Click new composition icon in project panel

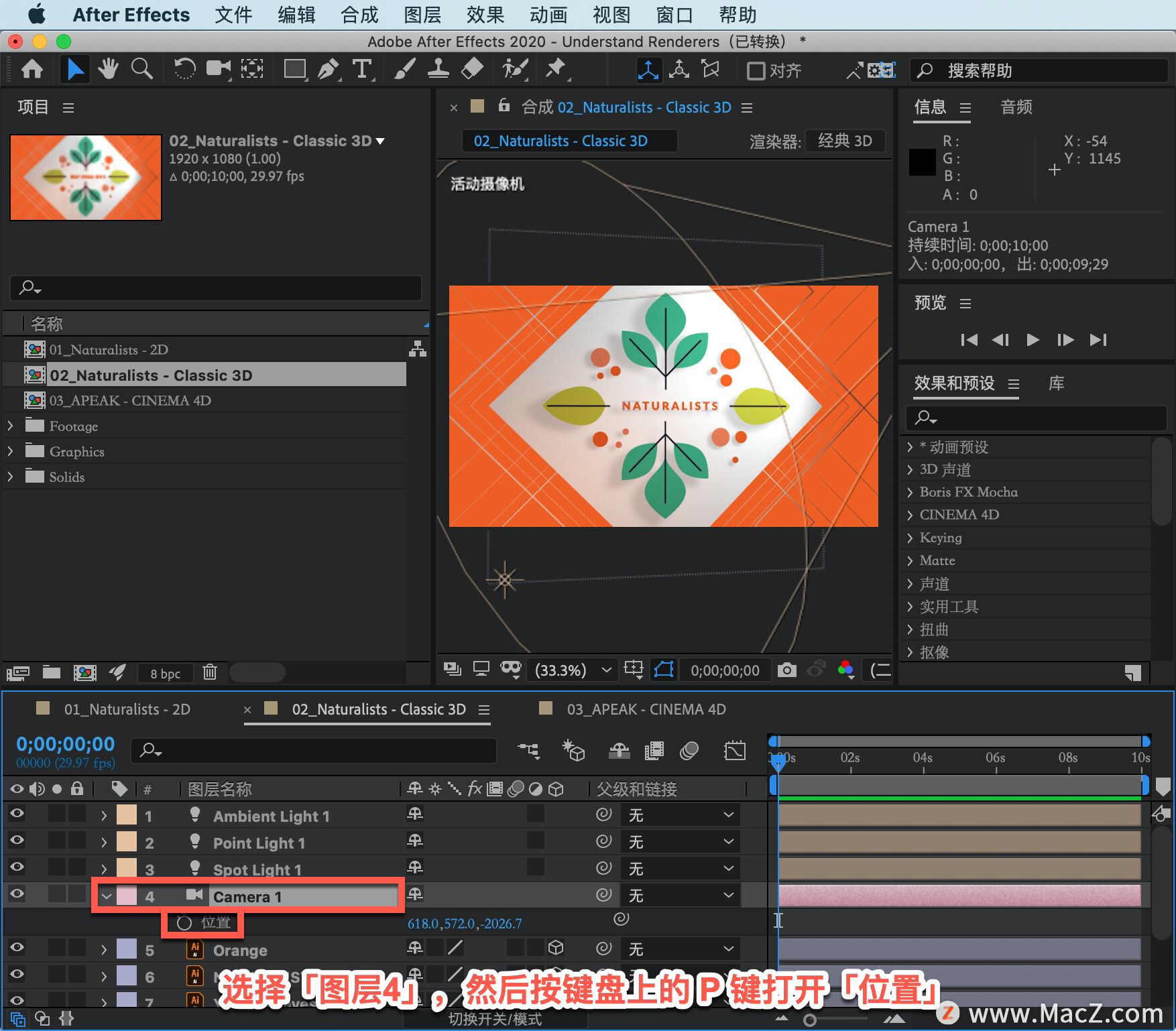[84, 672]
